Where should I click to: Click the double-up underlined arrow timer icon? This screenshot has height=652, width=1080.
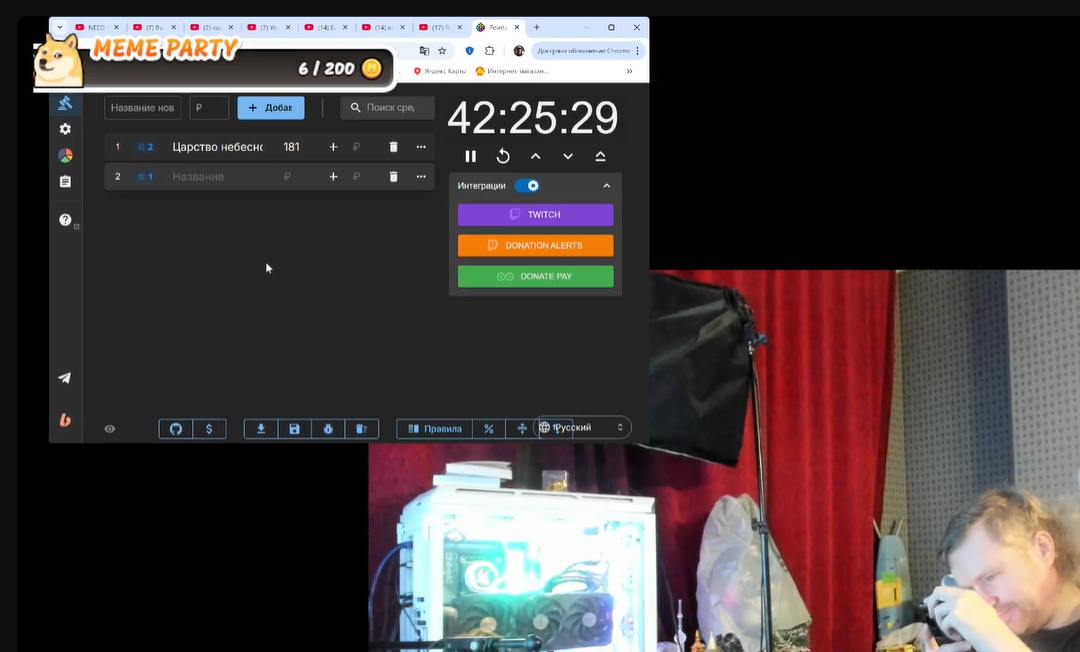click(x=601, y=156)
